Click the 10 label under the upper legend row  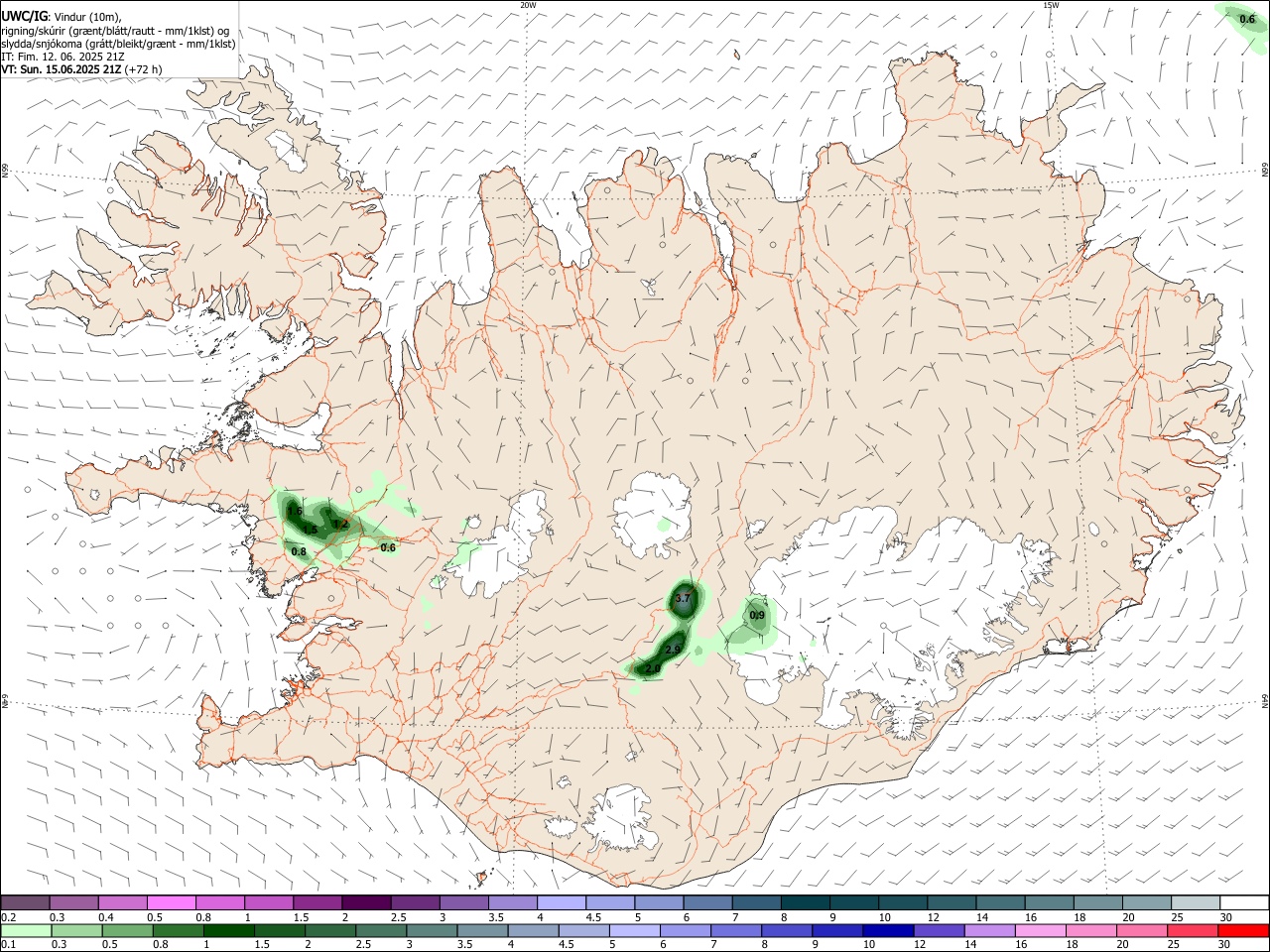pos(884,917)
